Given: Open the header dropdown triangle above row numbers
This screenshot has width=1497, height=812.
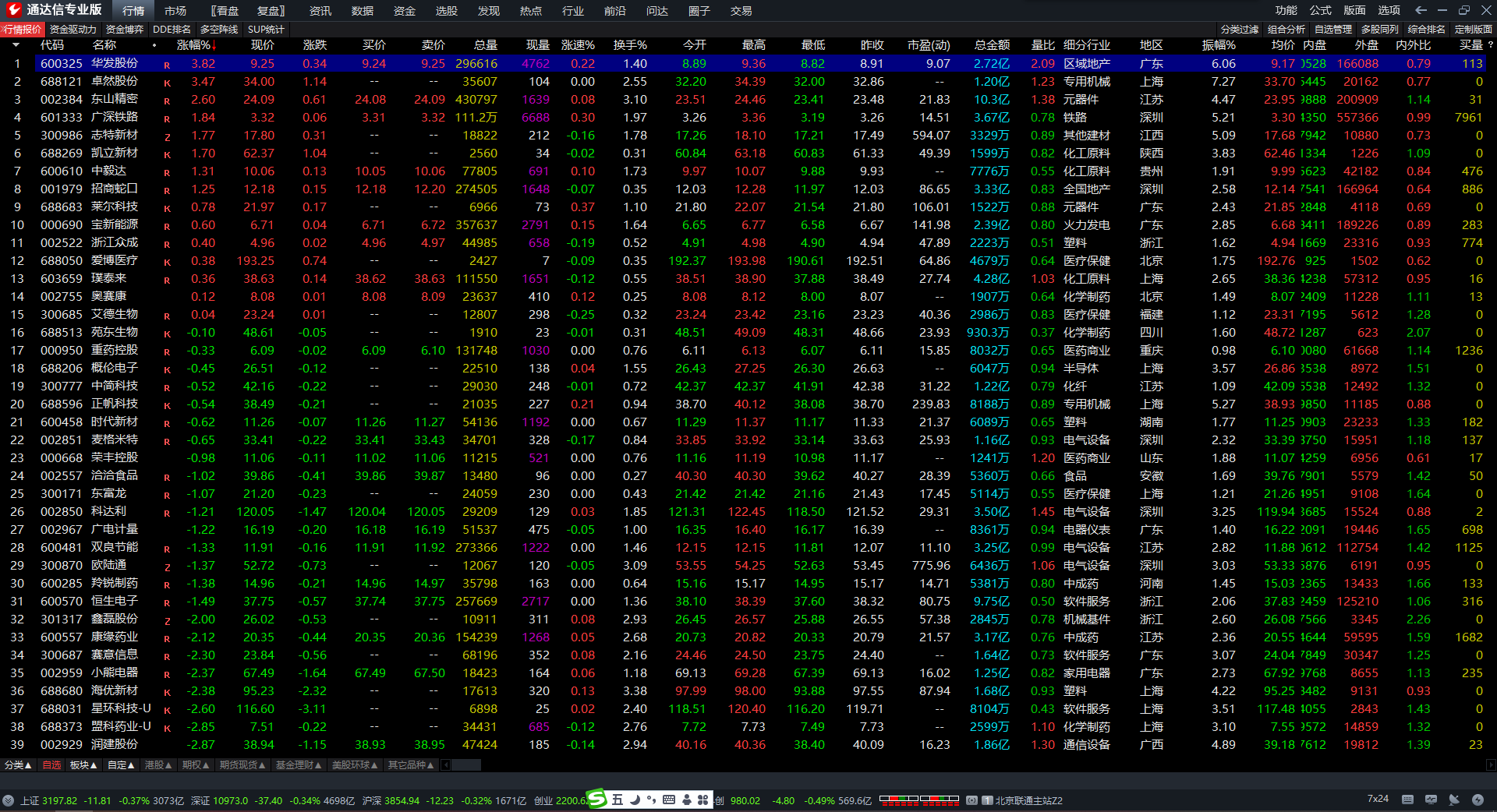Looking at the screenshot, I should [16, 45].
